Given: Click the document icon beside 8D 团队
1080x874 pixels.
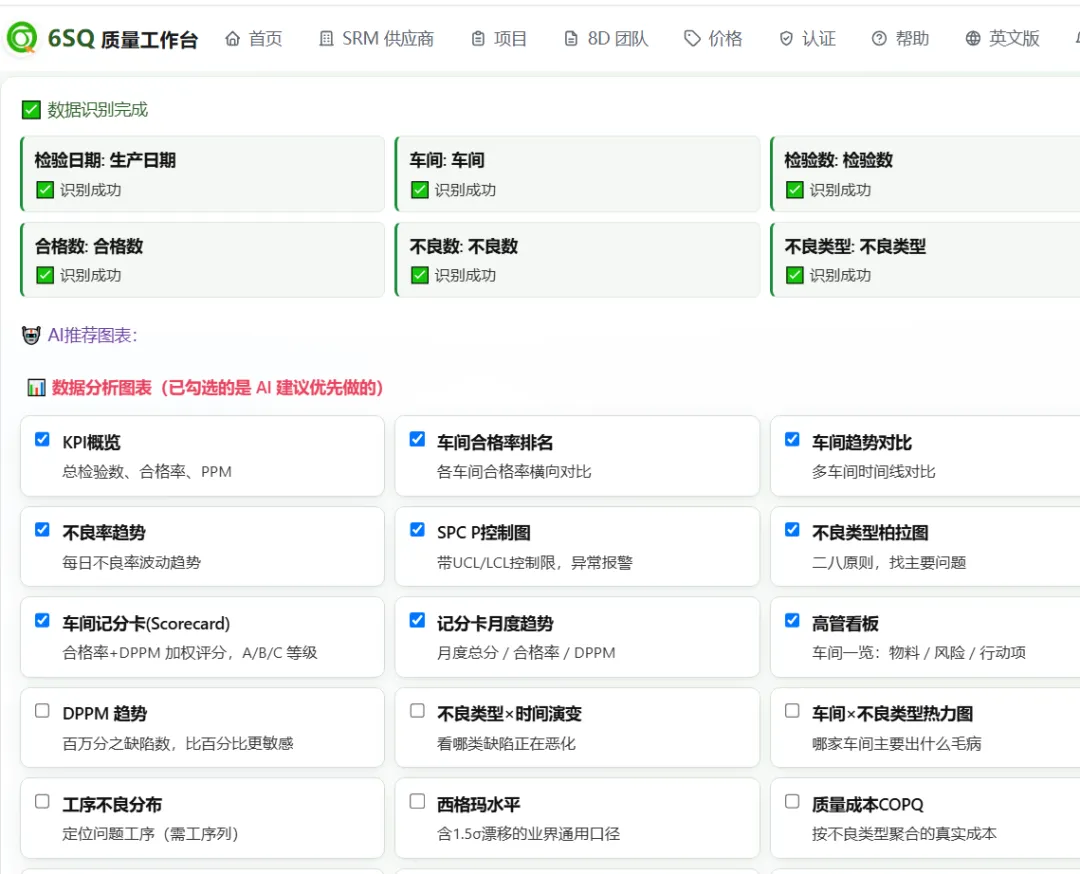Looking at the screenshot, I should click(x=571, y=39).
